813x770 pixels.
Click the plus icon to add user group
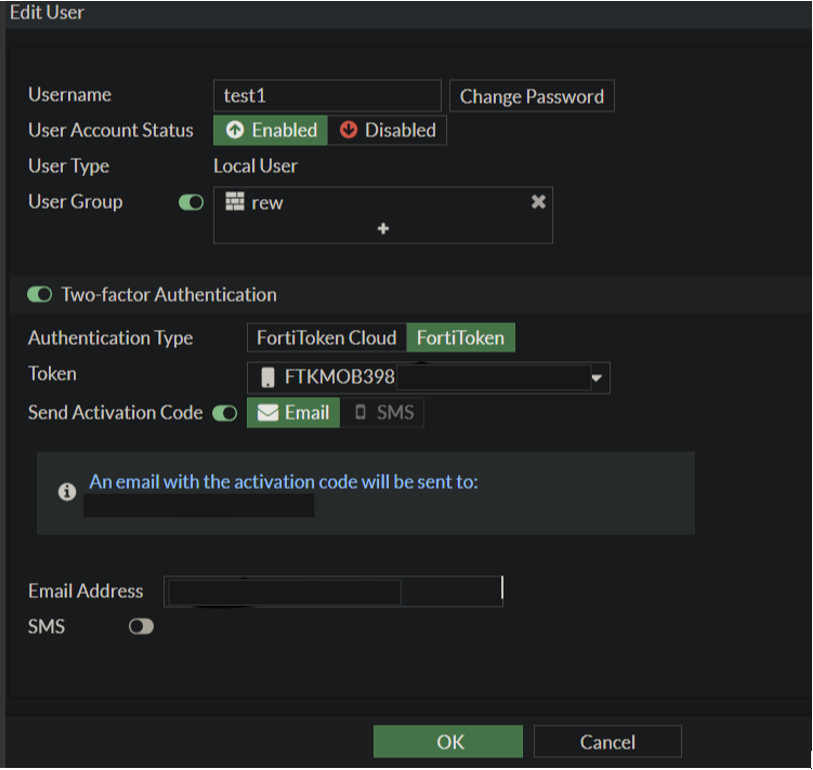(x=383, y=229)
